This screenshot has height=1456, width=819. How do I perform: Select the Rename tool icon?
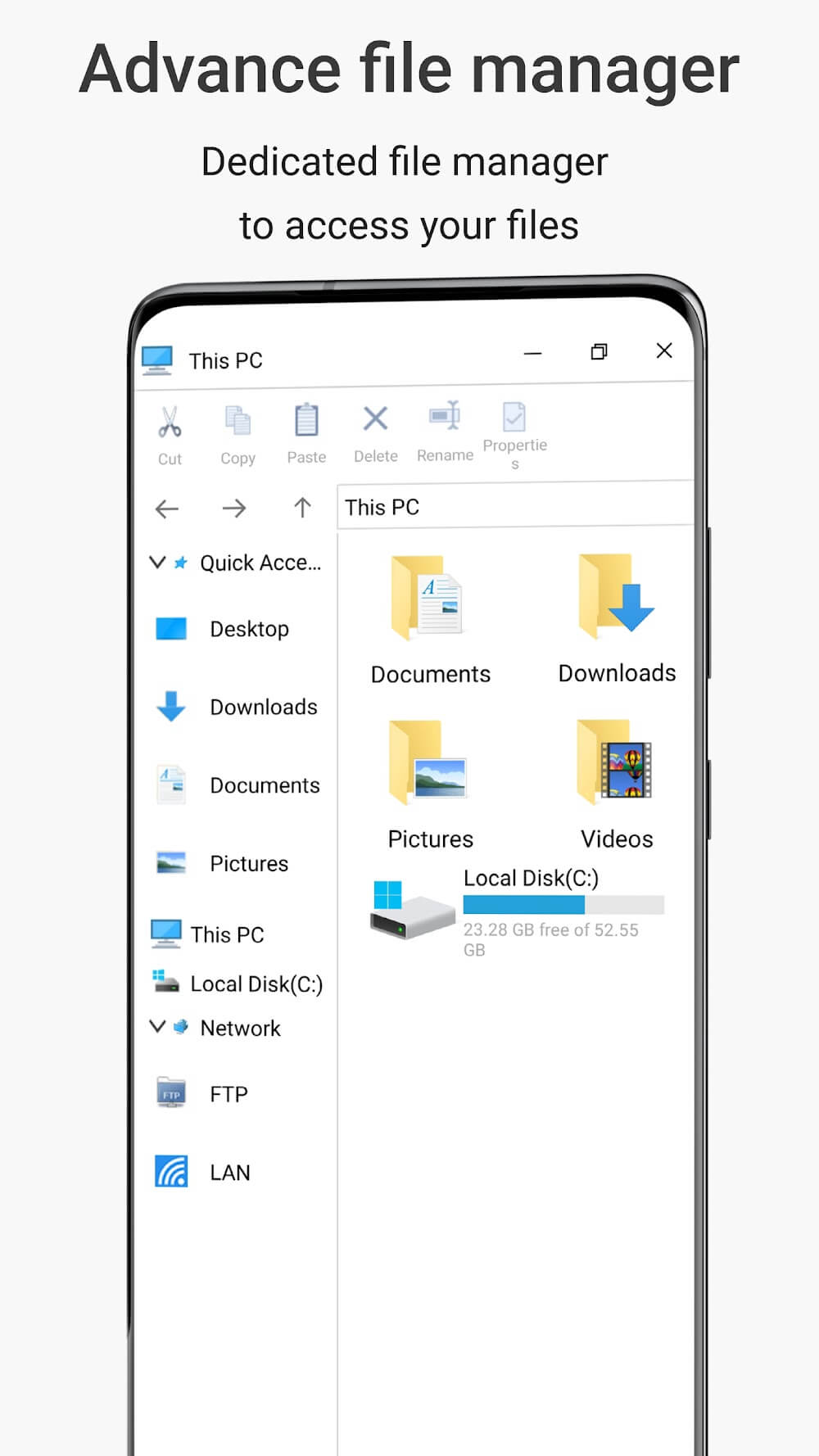coord(445,417)
